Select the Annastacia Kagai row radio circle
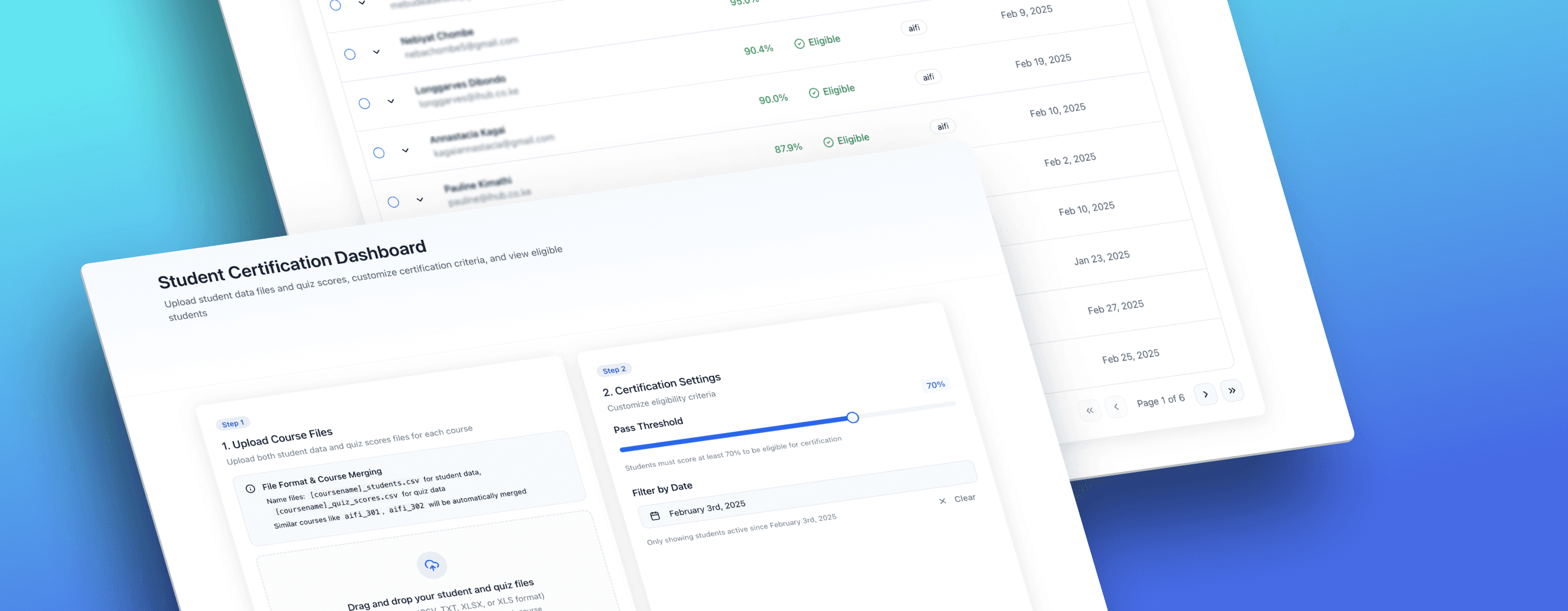The width and height of the screenshot is (1568, 611). point(379,153)
